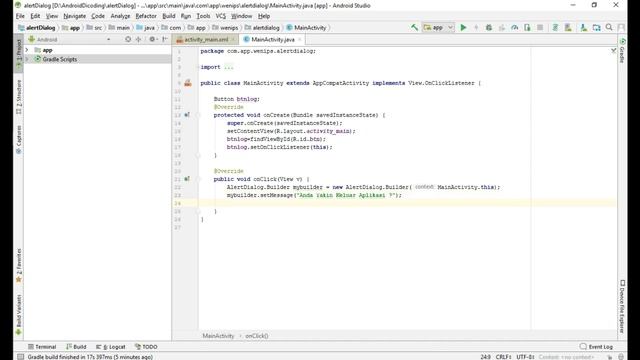This screenshot has width=640, height=360.
Task: Open the Navigate menu
Action: [75, 16]
